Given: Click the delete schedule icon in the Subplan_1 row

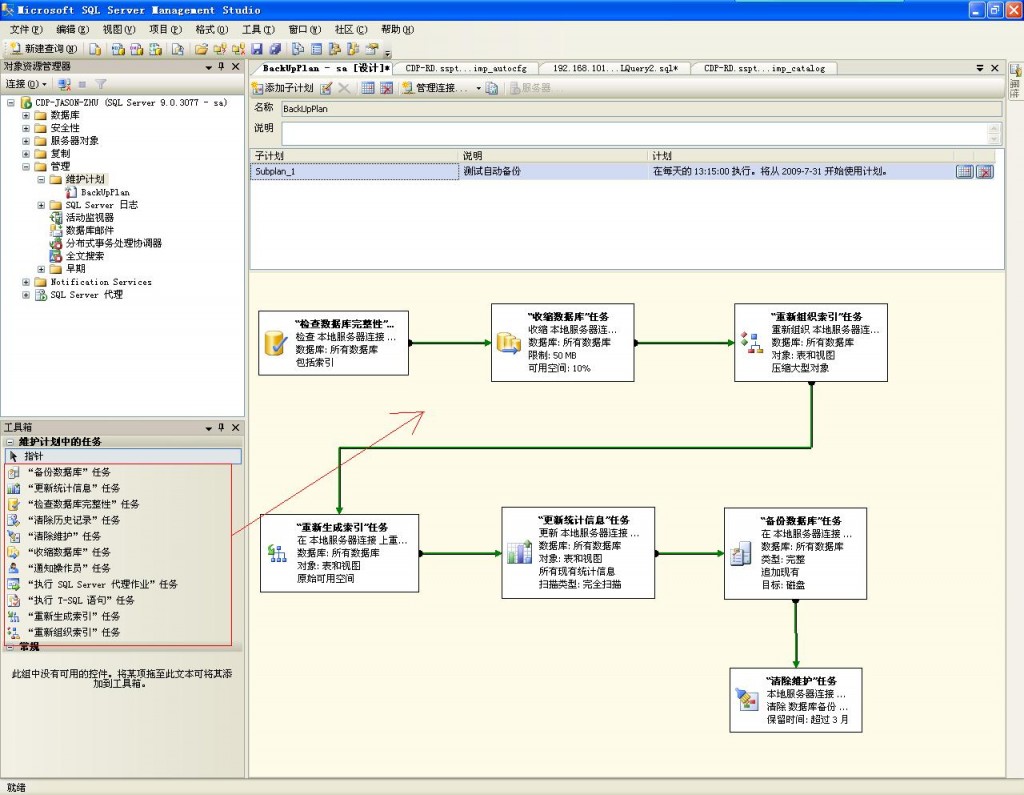Looking at the screenshot, I should pyautogui.click(x=984, y=172).
